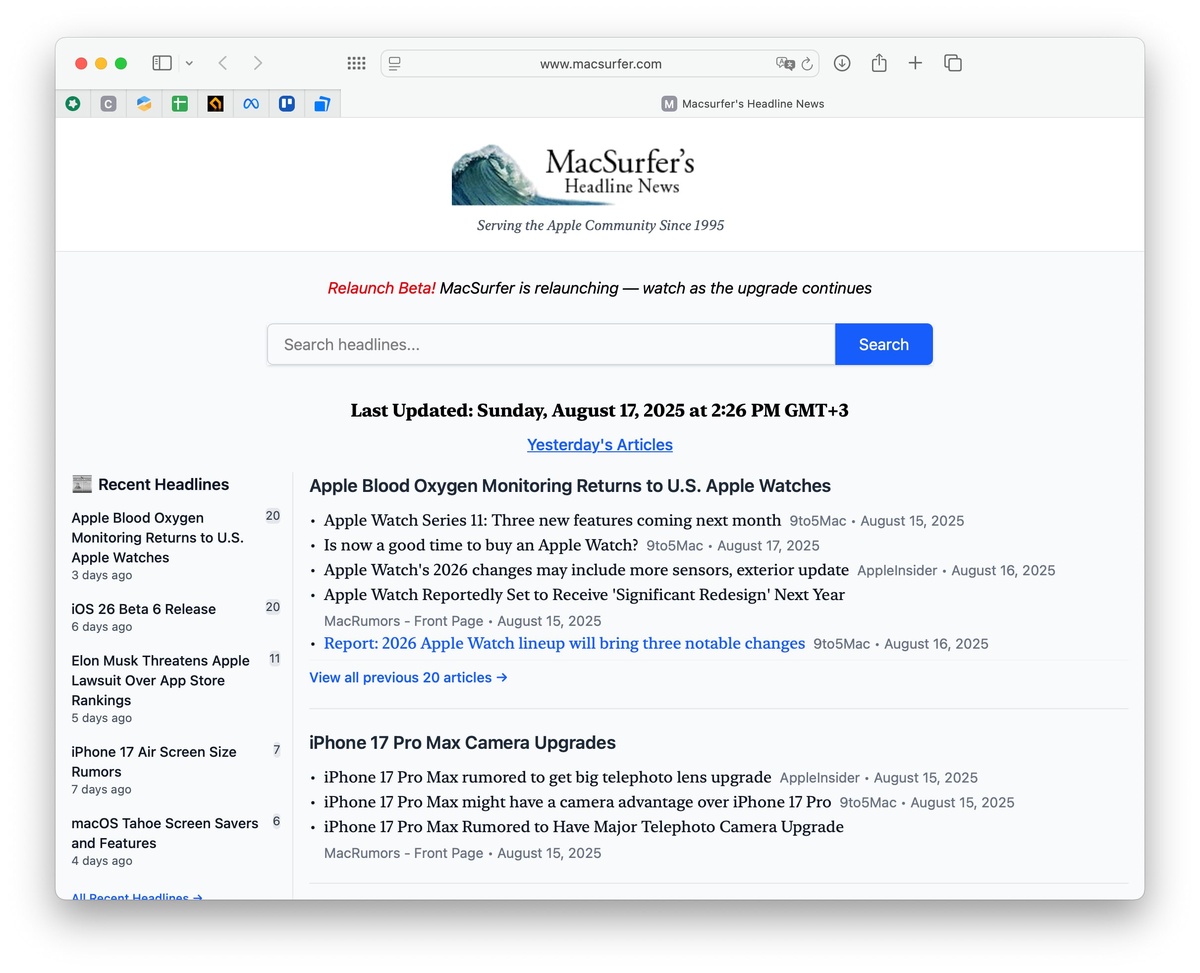1200x973 pixels.
Task: Switch to the black-orange arrow pinned tab
Action: pyautogui.click(x=216, y=103)
